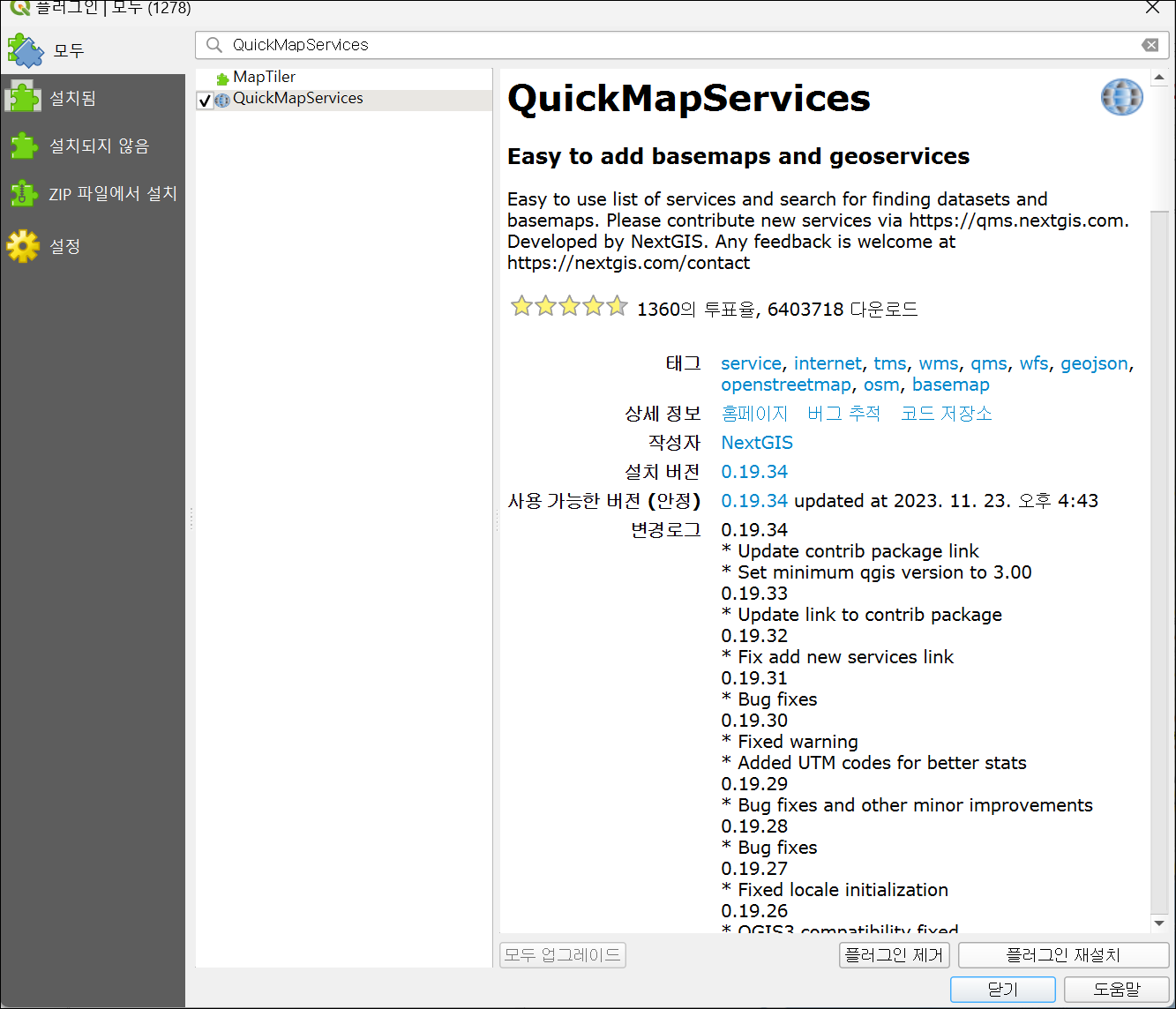This screenshot has width=1176, height=1009.
Task: Click the service tag link
Action: tap(751, 363)
